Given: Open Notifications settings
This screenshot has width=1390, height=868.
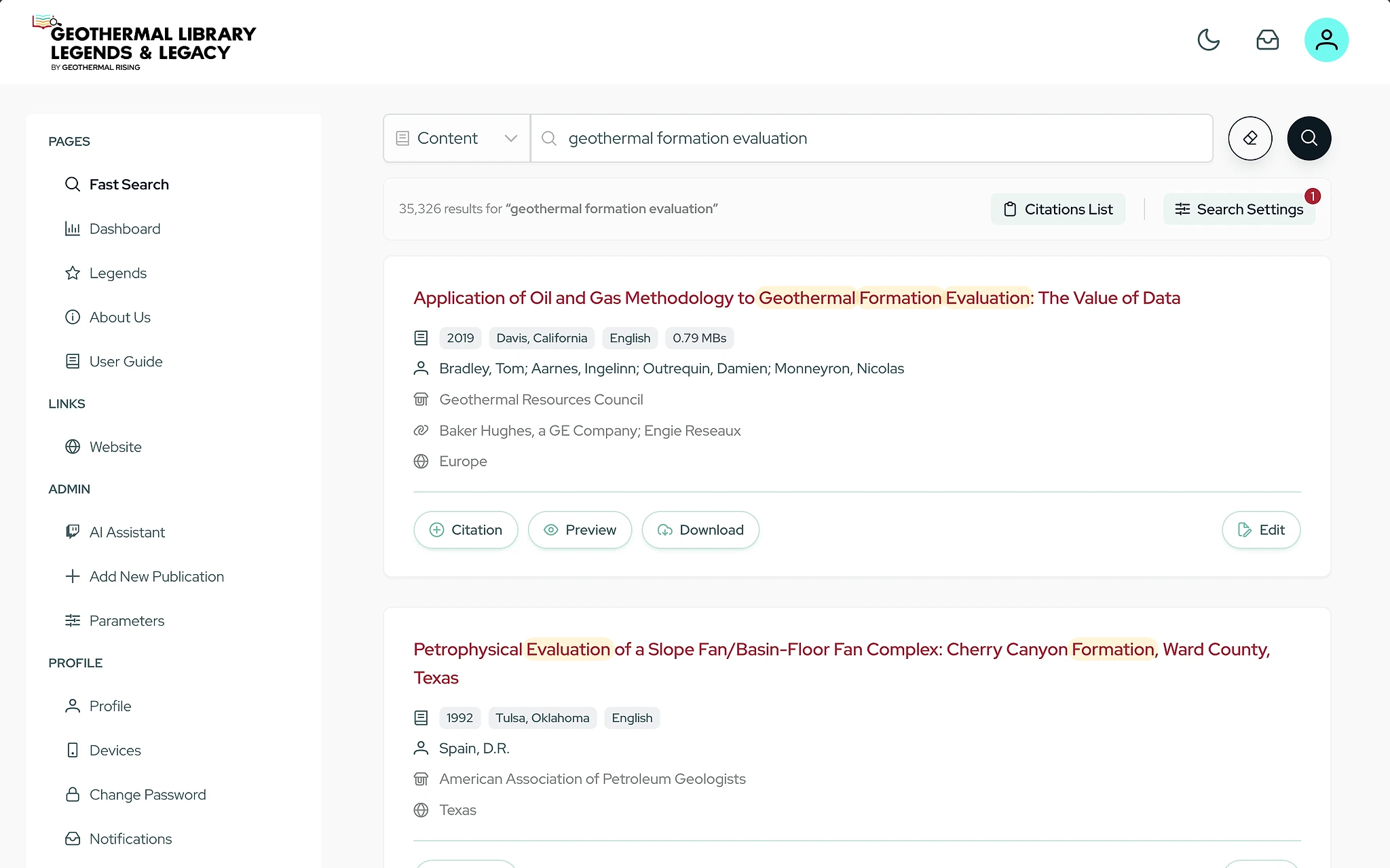Looking at the screenshot, I should pos(130,838).
